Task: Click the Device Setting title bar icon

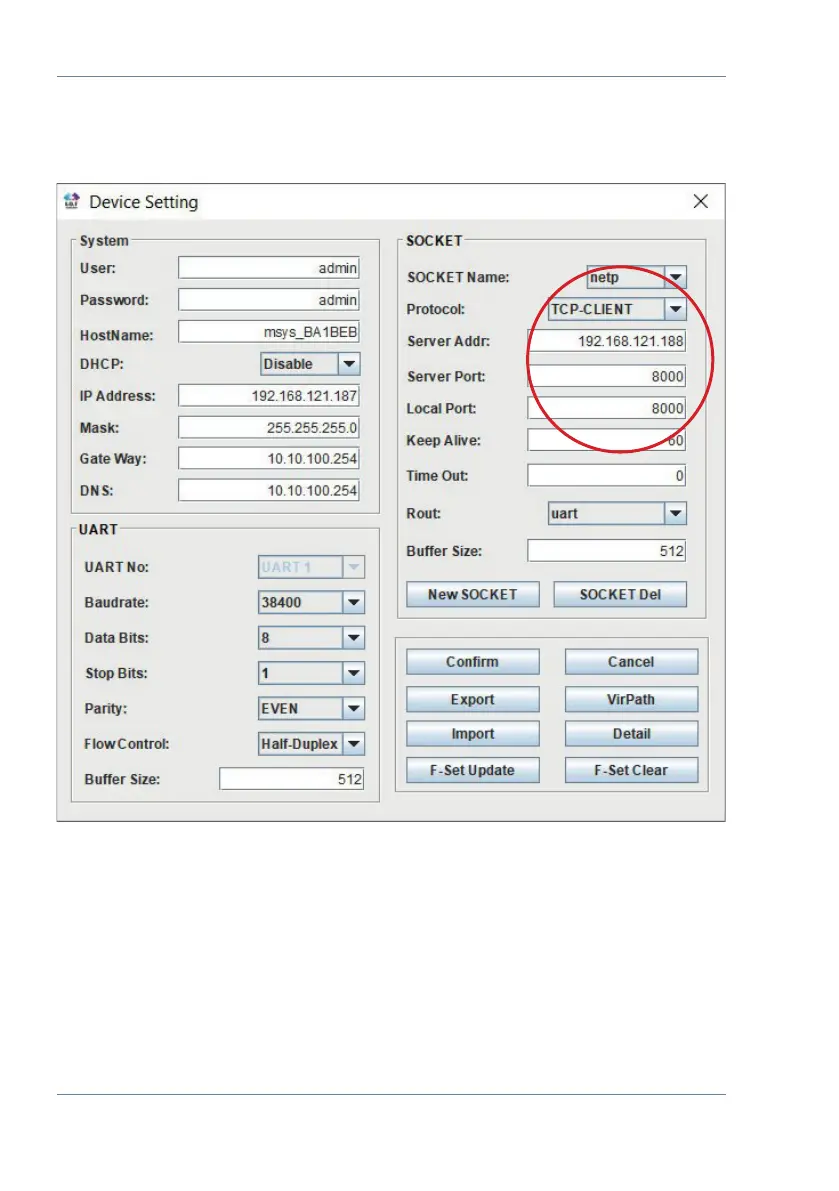Action: pyautogui.click(x=71, y=201)
